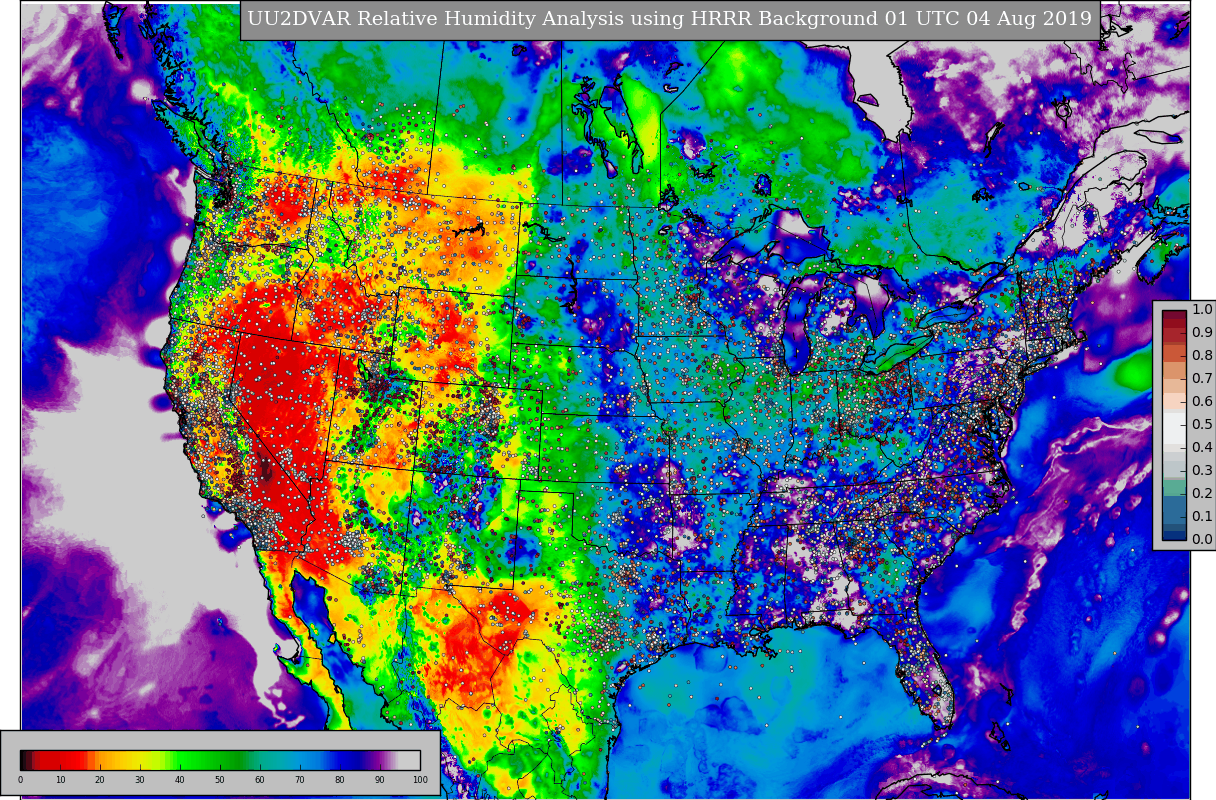
Task: Click the 50 tick label on the humidity colorbar
Action: click(x=220, y=780)
